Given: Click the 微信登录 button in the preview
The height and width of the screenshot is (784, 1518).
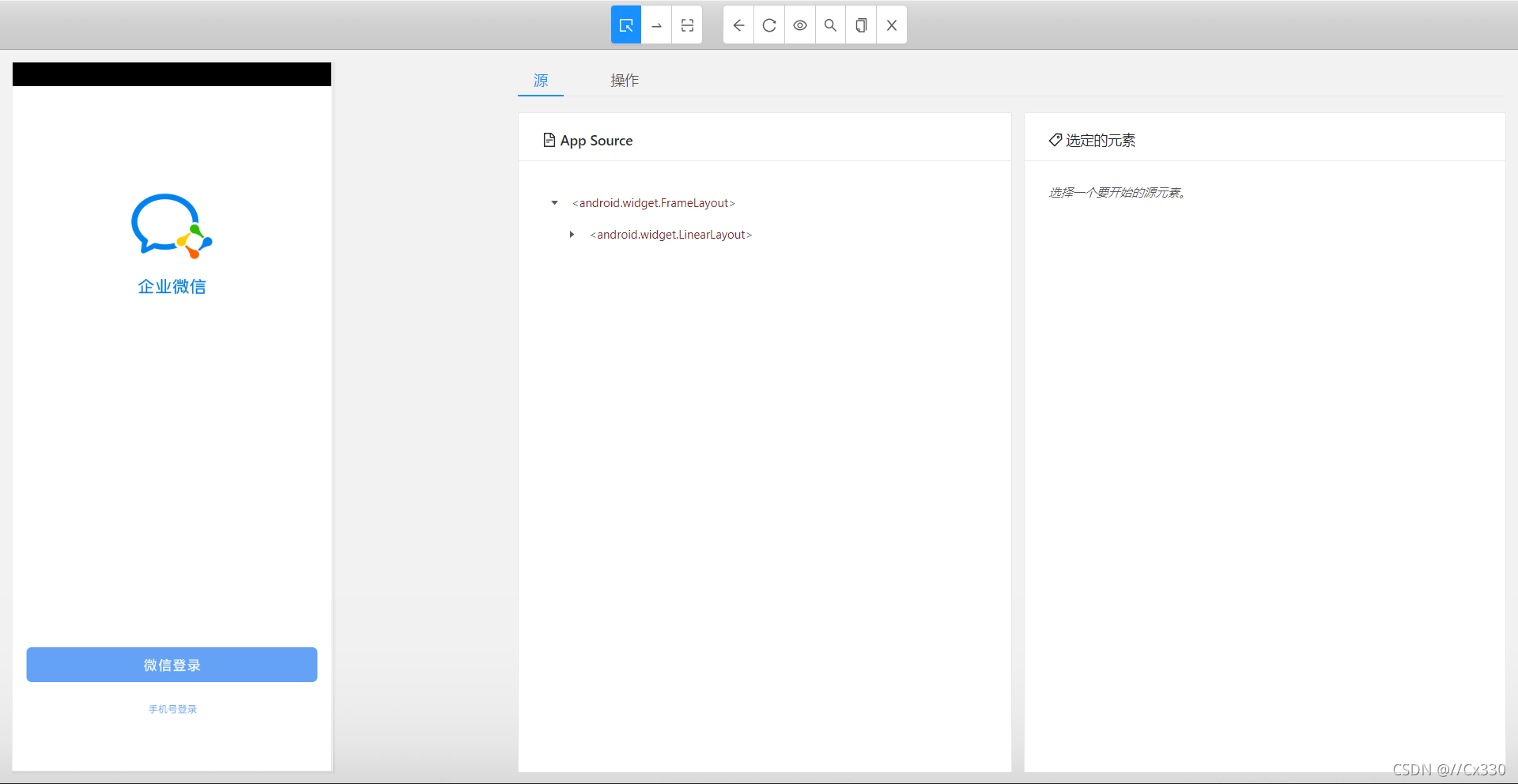Looking at the screenshot, I should [172, 665].
